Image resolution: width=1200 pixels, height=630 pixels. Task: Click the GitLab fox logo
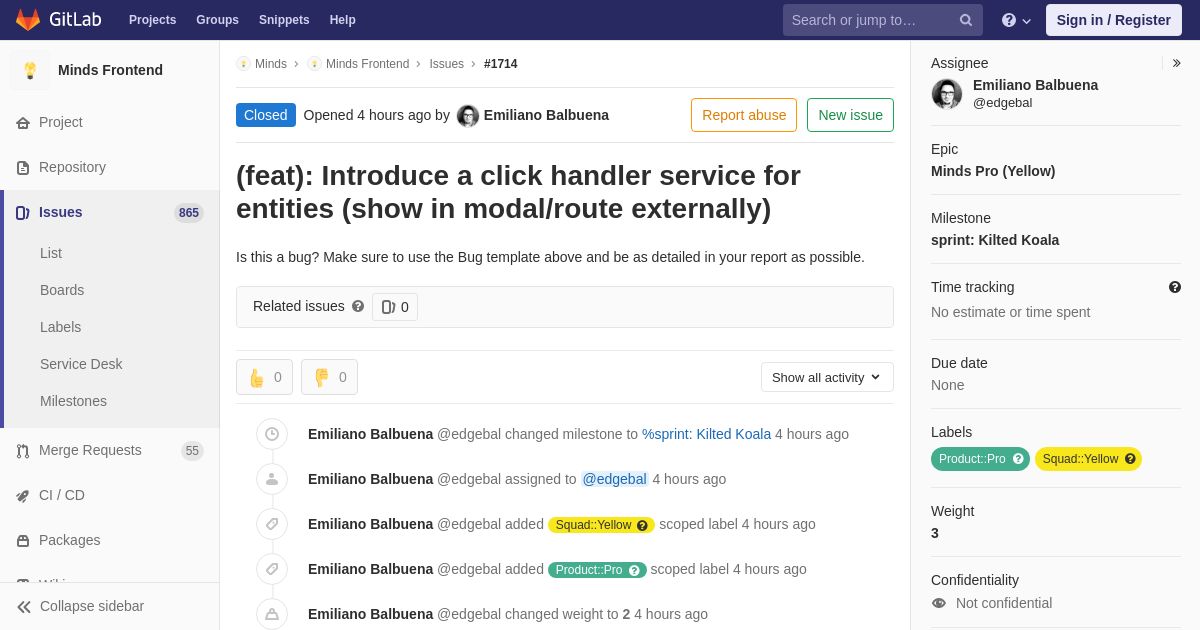(x=28, y=20)
